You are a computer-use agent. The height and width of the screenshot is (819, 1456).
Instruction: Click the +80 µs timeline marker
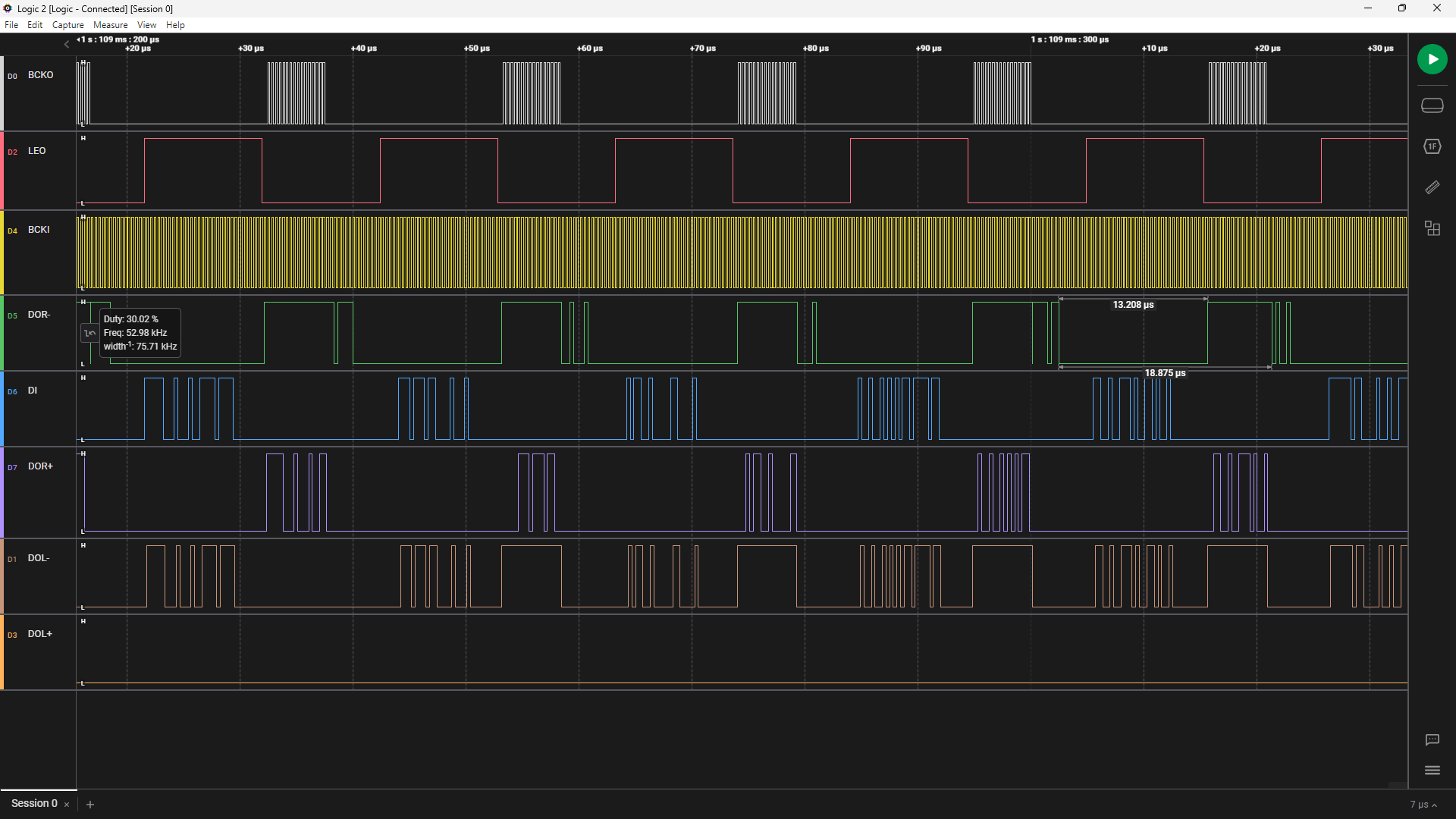click(815, 49)
